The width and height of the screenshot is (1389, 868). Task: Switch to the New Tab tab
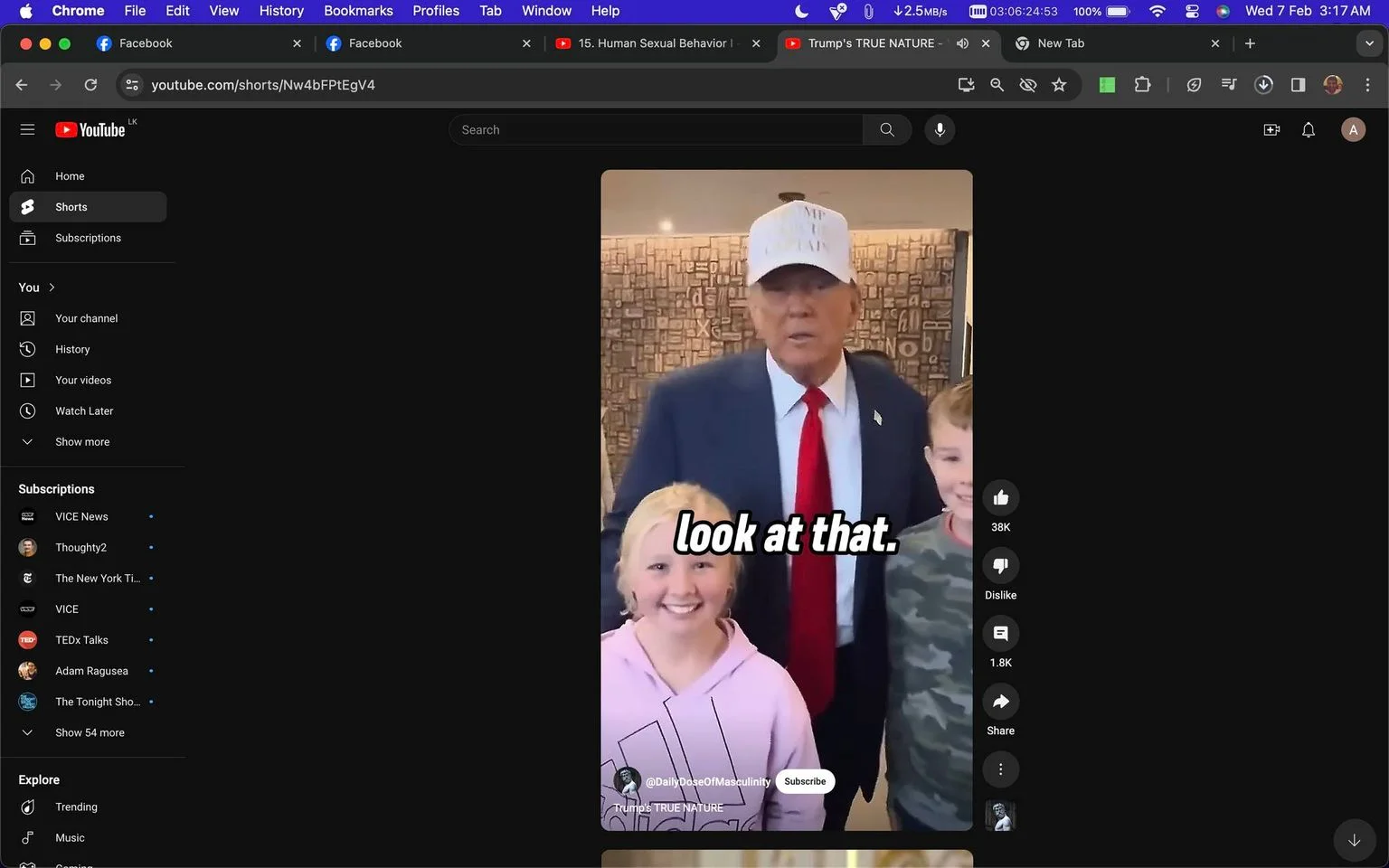click(1061, 43)
